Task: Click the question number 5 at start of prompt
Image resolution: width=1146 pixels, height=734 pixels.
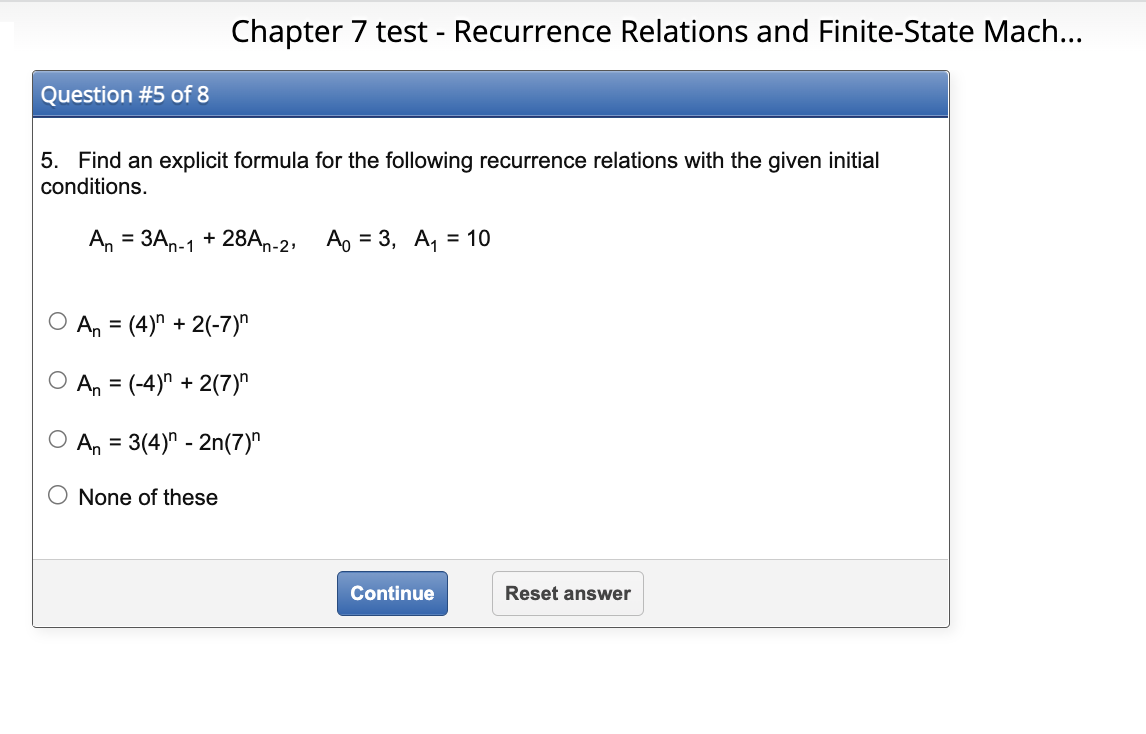Action: coord(45,160)
